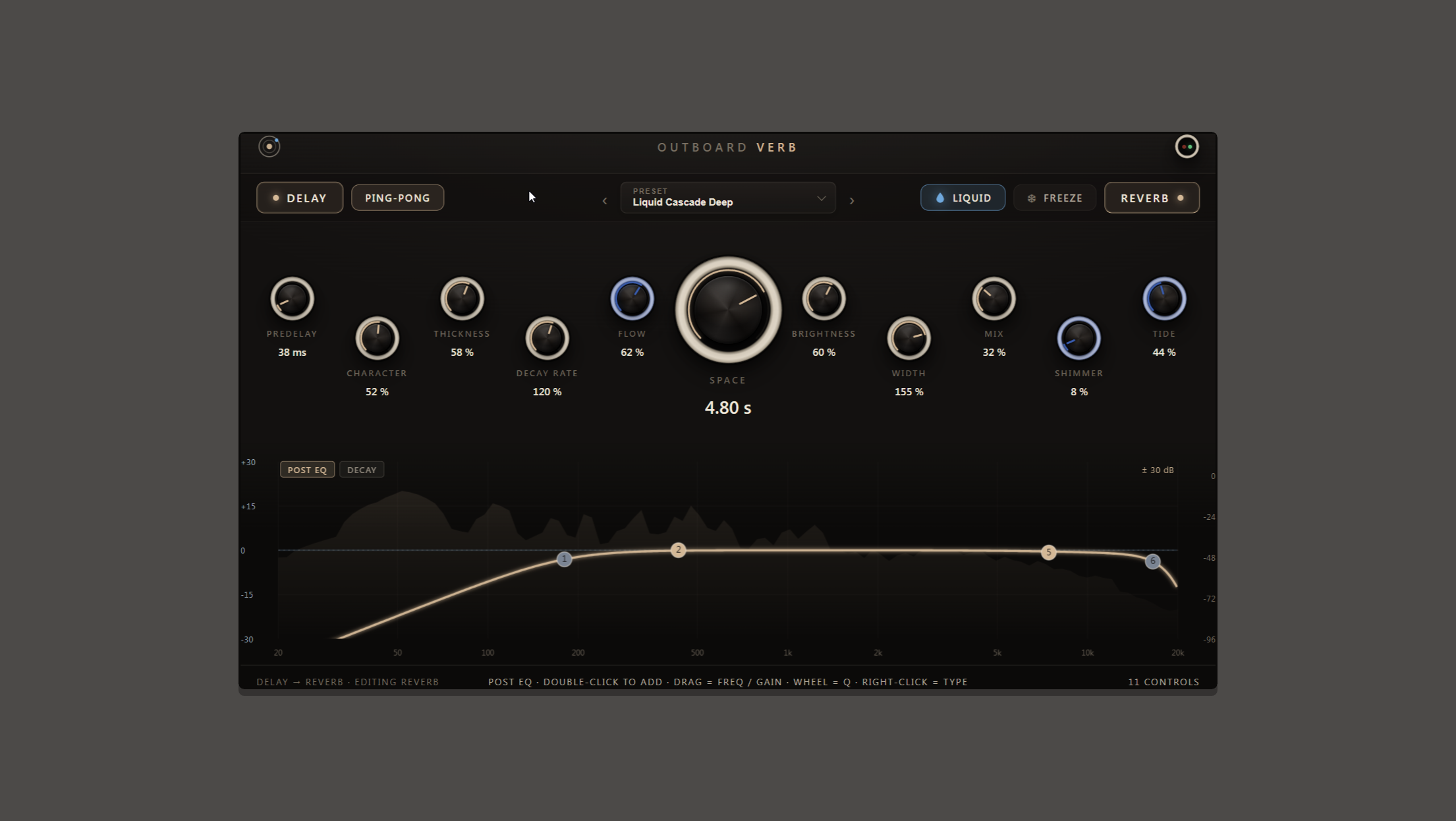Click the Outboard Verb logo icon
Screen dimensions: 1456x821
(269, 146)
